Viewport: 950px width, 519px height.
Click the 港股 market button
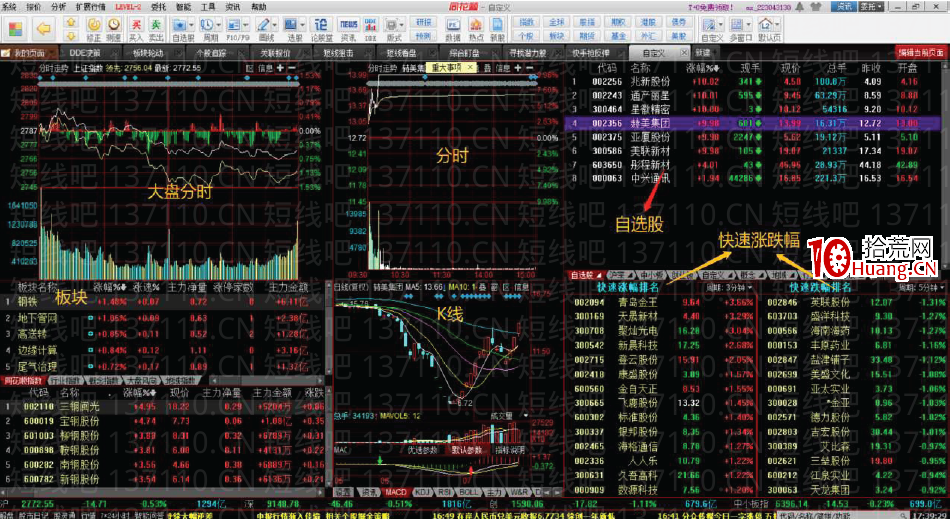pyautogui.click(x=648, y=22)
